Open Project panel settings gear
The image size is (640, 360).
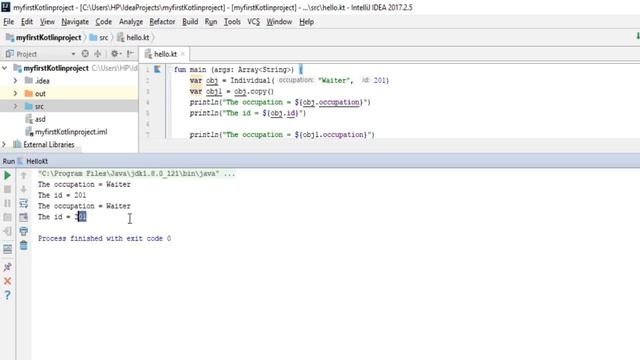point(115,53)
